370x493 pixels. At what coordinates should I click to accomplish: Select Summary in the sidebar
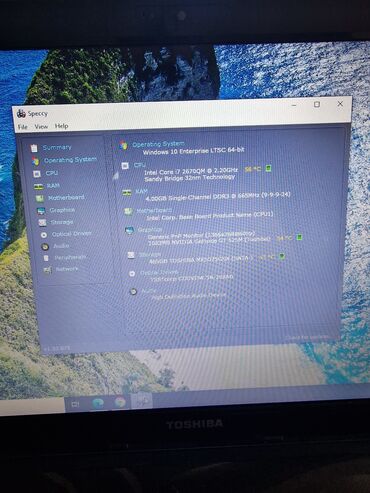pos(57,147)
